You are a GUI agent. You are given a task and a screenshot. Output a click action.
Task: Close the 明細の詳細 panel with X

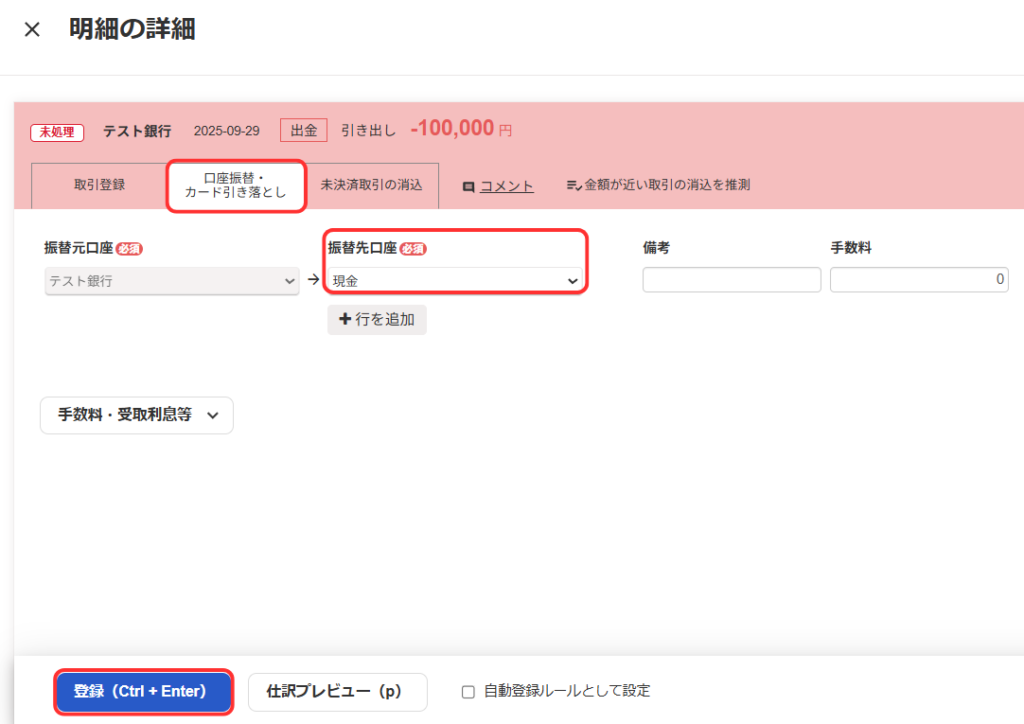[x=32, y=30]
